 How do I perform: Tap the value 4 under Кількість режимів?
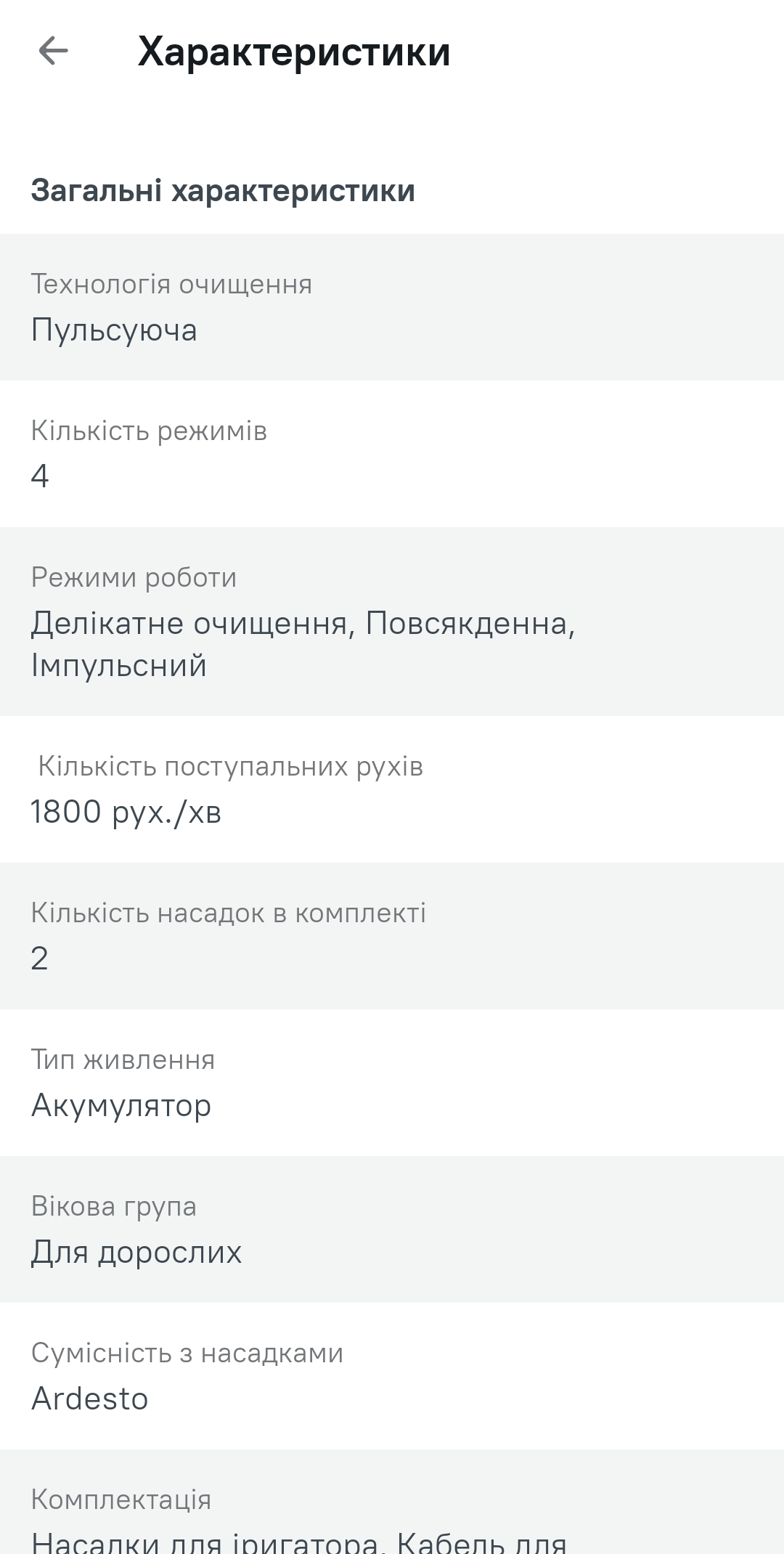(x=40, y=476)
